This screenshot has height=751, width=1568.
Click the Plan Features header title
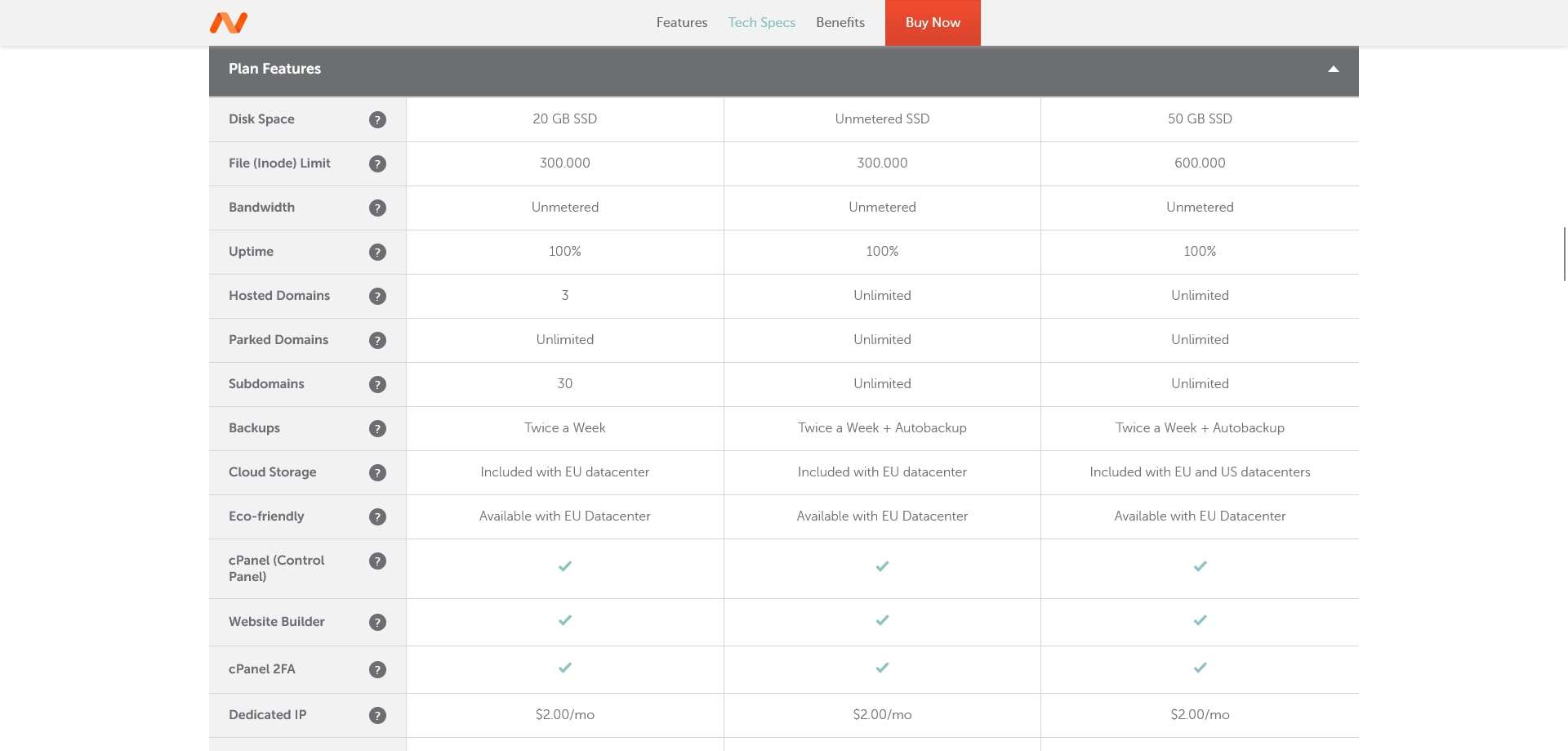tap(274, 69)
